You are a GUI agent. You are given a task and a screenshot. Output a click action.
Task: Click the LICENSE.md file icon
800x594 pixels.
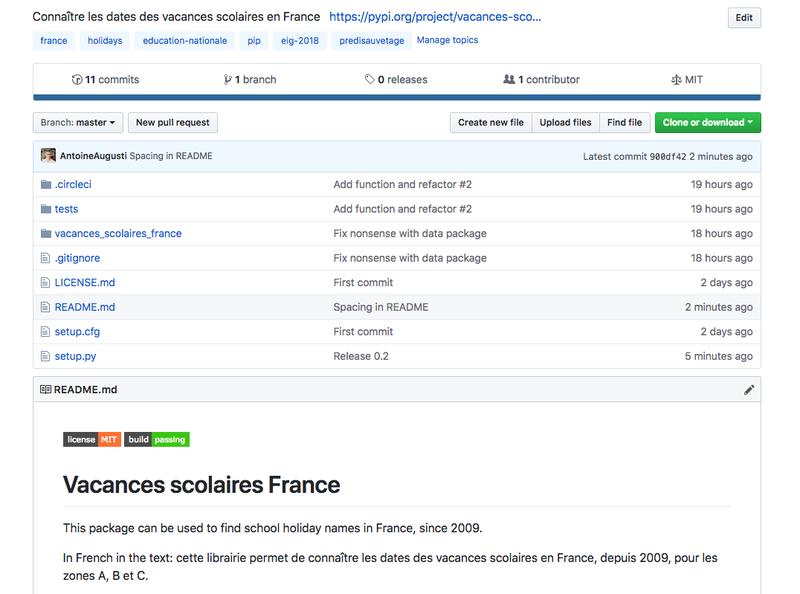click(x=45, y=283)
